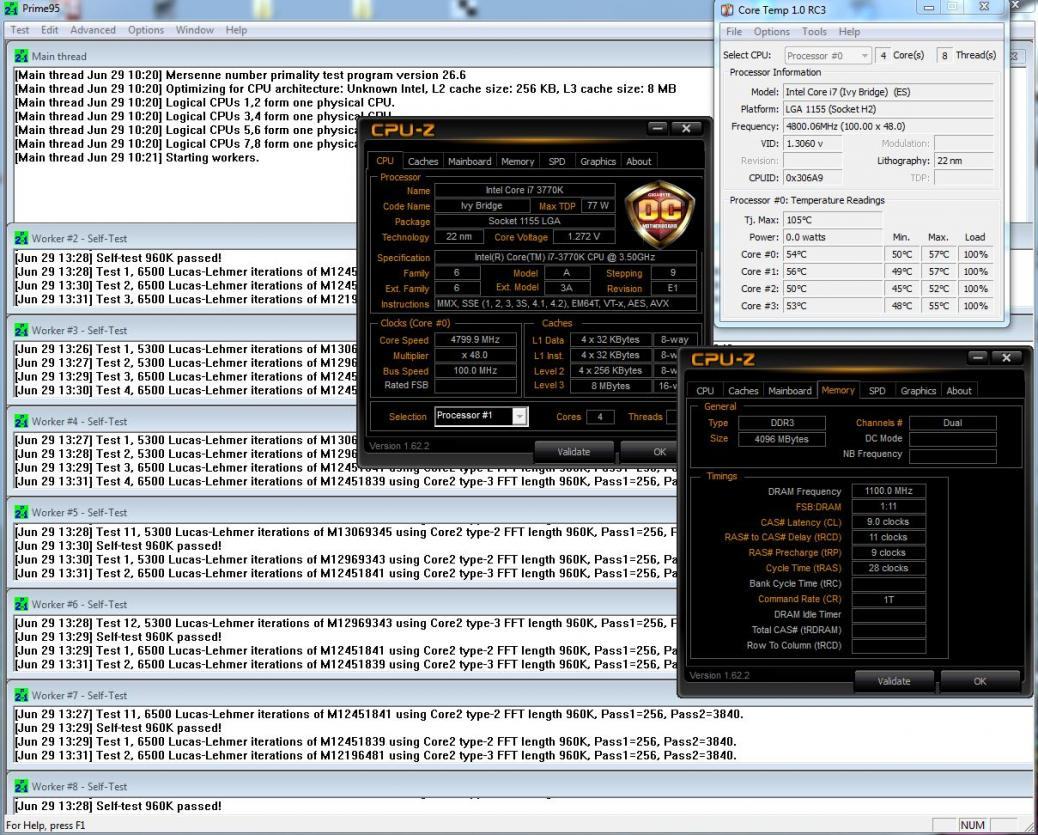Switch to SPD tab in CPU-Z CPU window
Screen dimensions: 1038x835
pos(557,161)
